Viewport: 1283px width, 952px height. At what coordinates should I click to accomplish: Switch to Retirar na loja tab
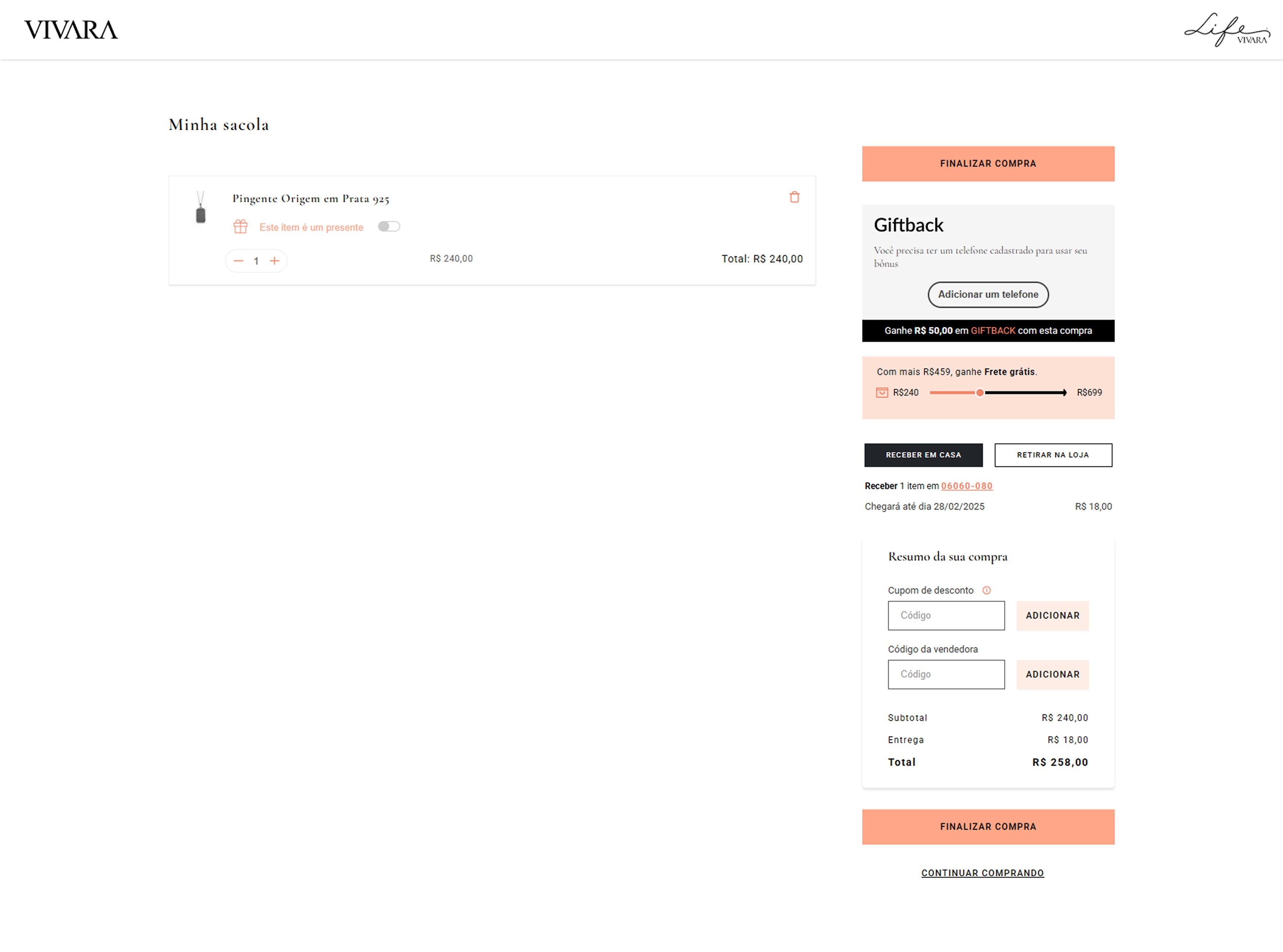1053,455
